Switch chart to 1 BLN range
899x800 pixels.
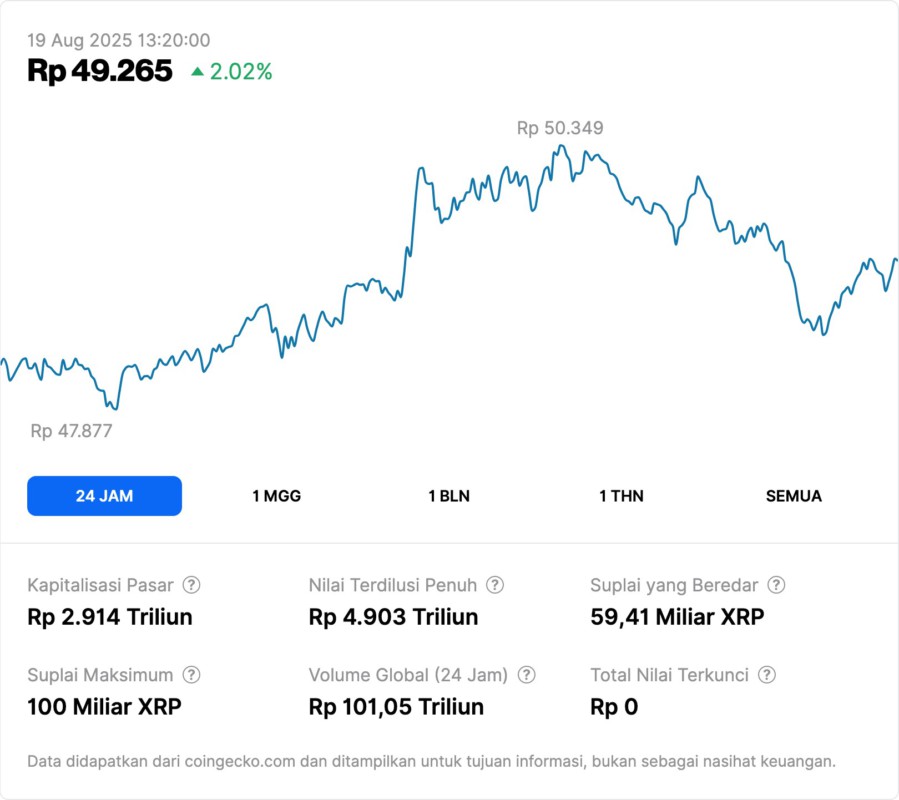point(449,496)
